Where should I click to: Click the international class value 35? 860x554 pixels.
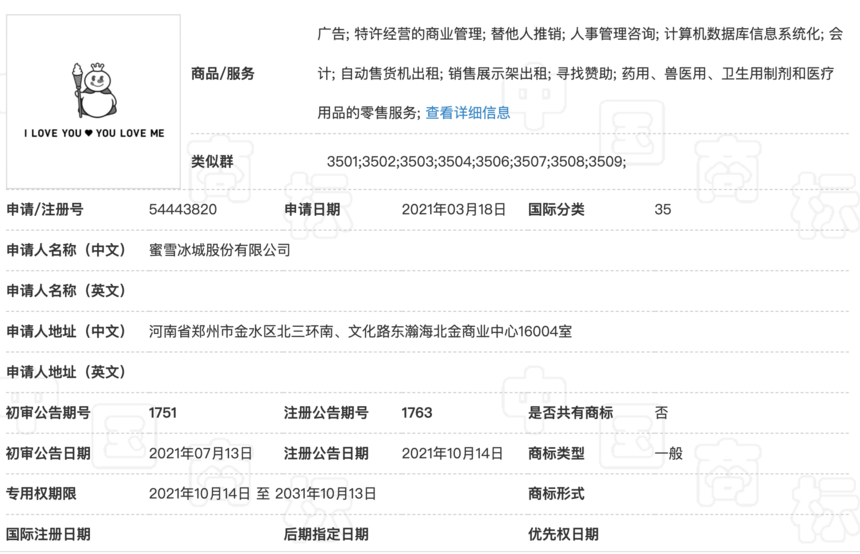663,210
